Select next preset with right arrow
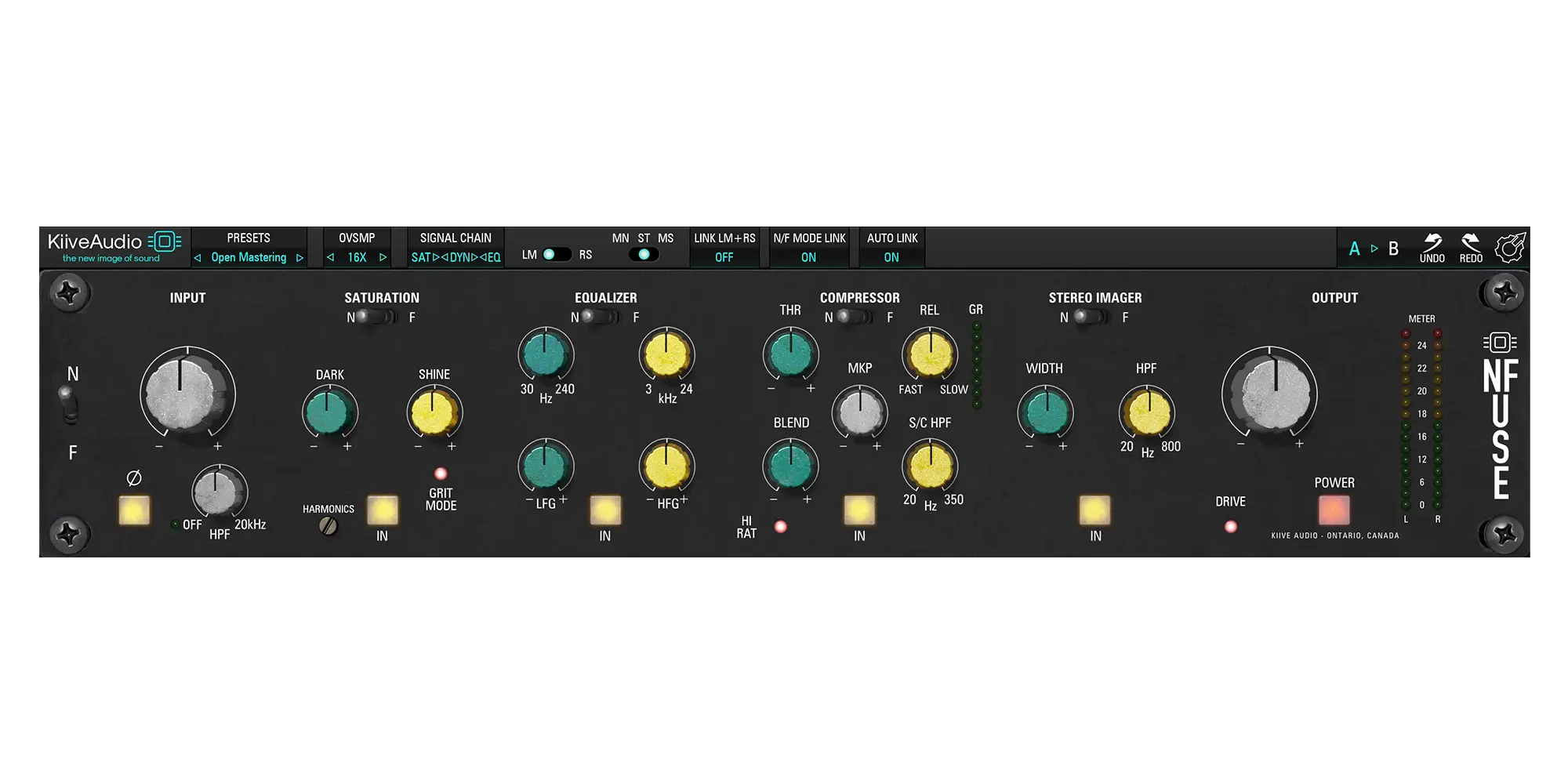The image size is (1568, 784). point(299,258)
